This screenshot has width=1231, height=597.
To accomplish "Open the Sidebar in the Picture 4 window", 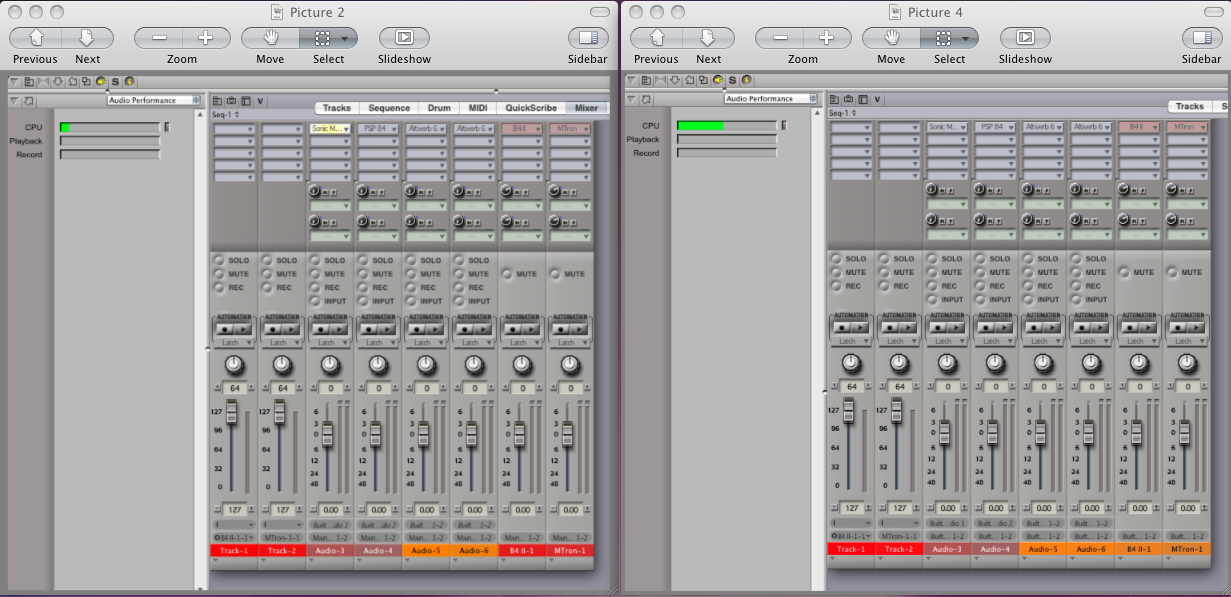I will click(x=1202, y=38).
